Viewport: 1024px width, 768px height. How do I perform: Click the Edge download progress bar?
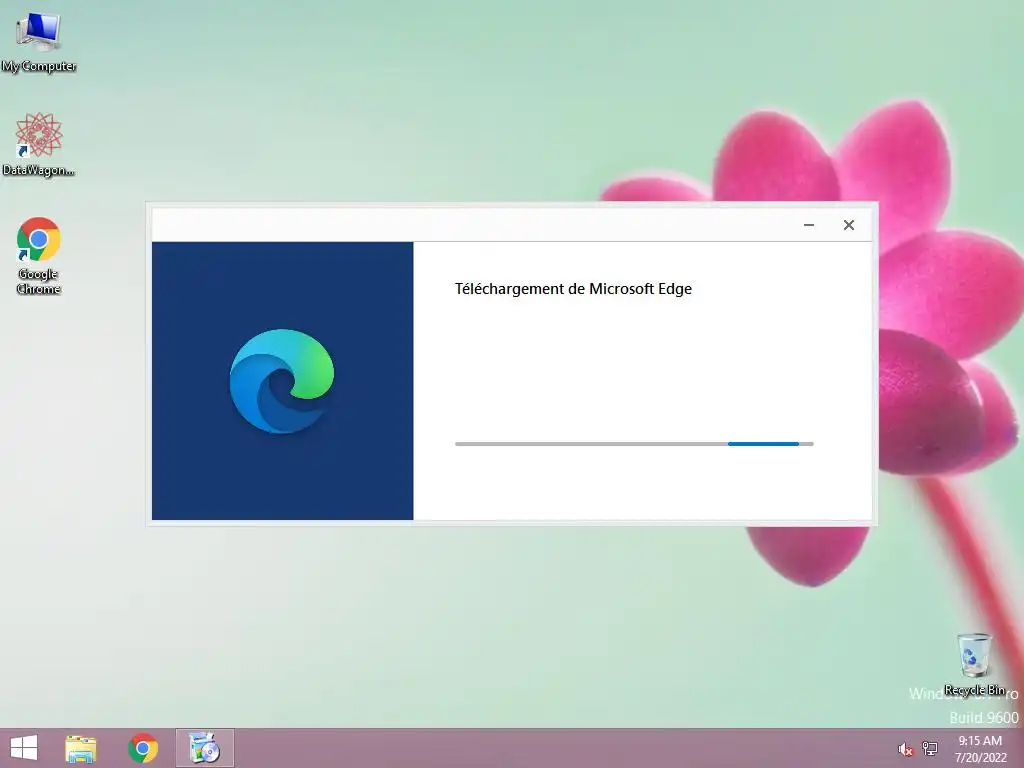point(634,444)
